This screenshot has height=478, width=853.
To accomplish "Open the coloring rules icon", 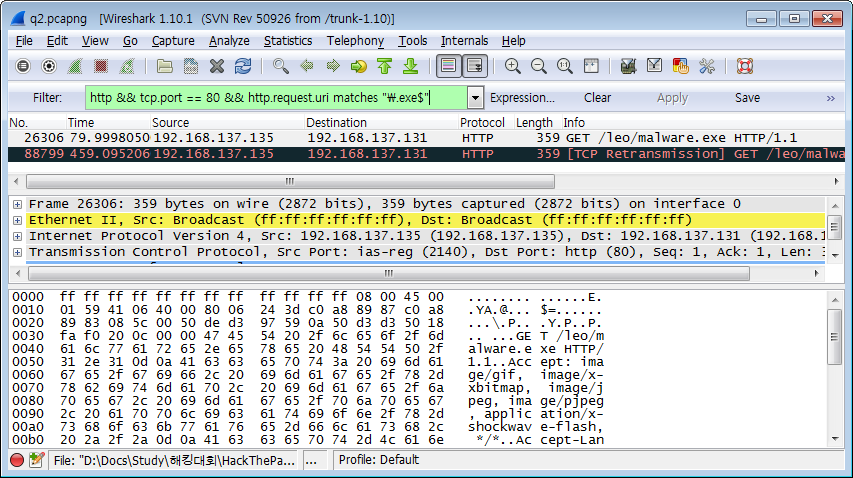I will pos(681,67).
